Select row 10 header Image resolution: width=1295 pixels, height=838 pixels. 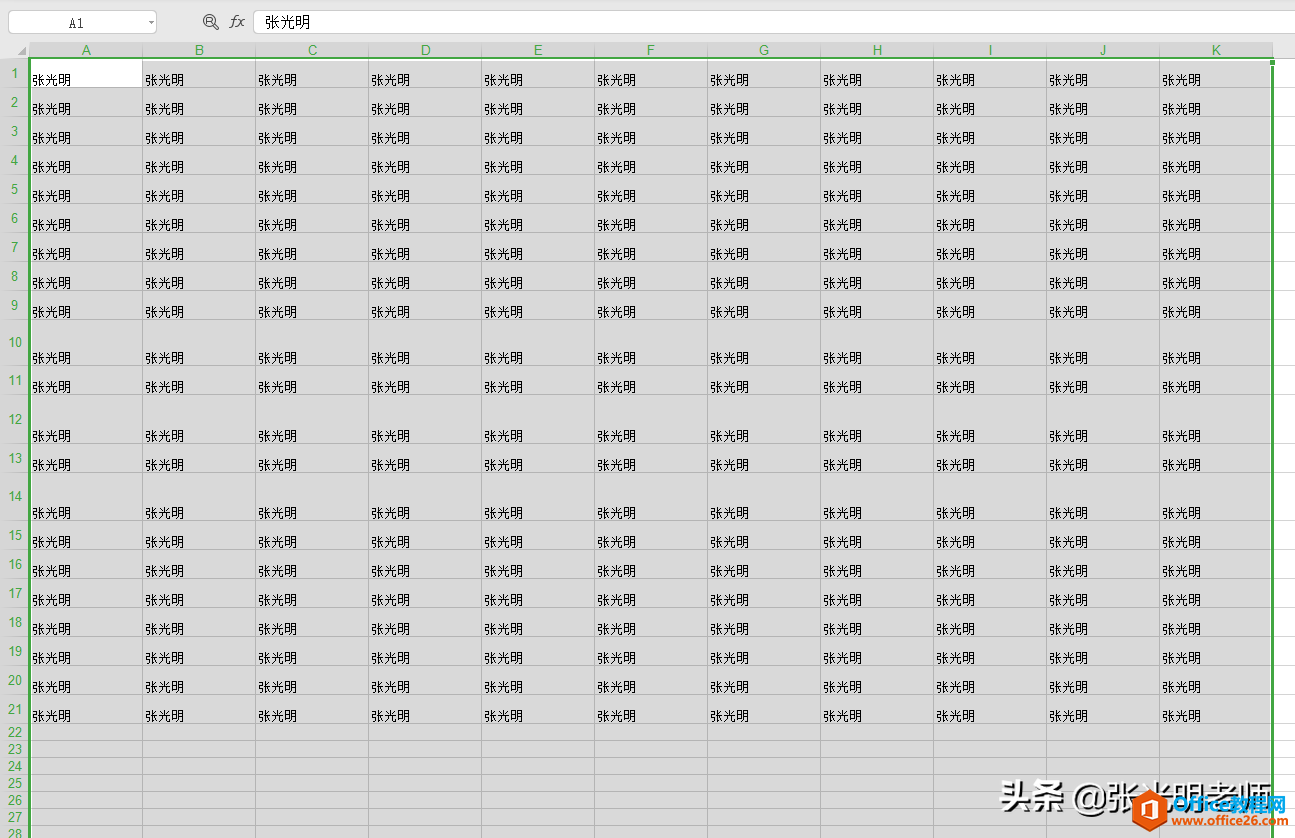coord(15,342)
